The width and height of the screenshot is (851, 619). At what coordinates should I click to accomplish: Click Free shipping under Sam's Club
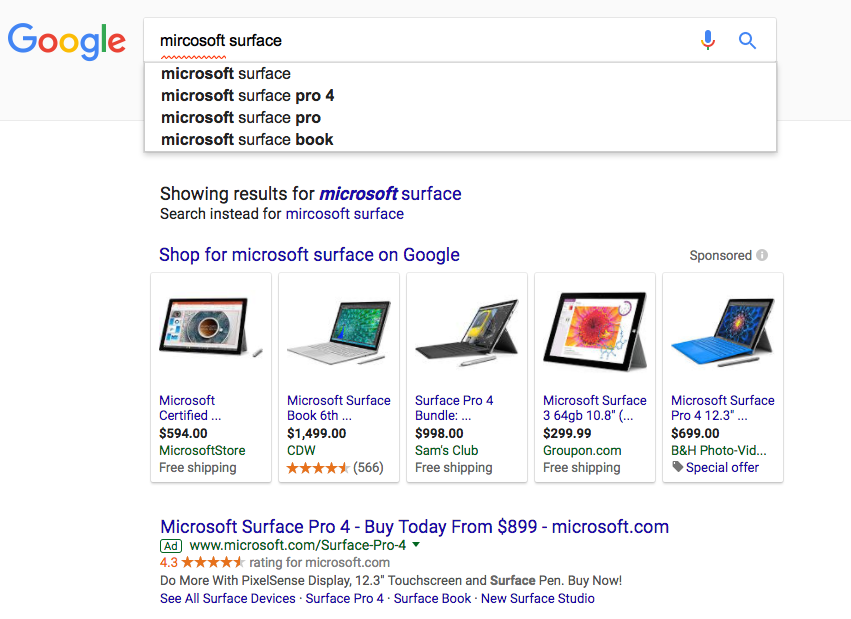coord(454,468)
